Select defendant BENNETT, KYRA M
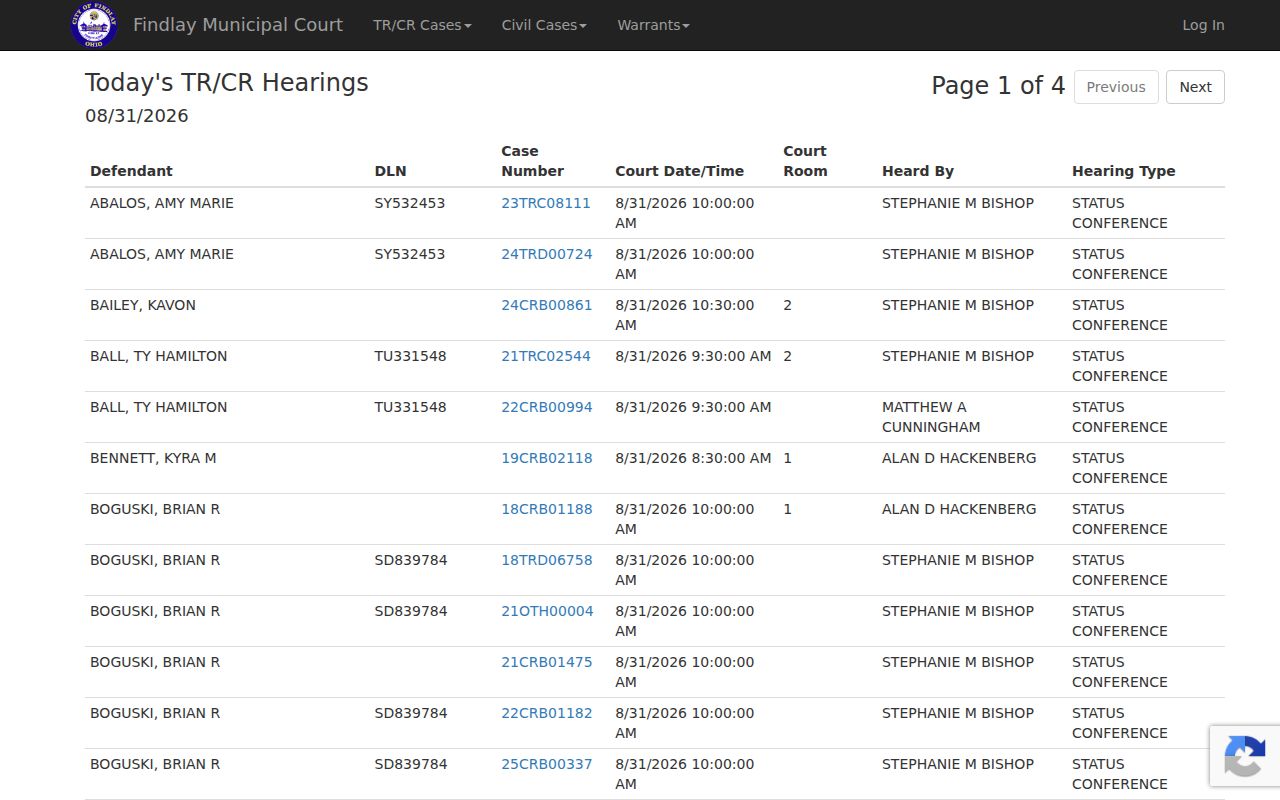 [x=153, y=458]
